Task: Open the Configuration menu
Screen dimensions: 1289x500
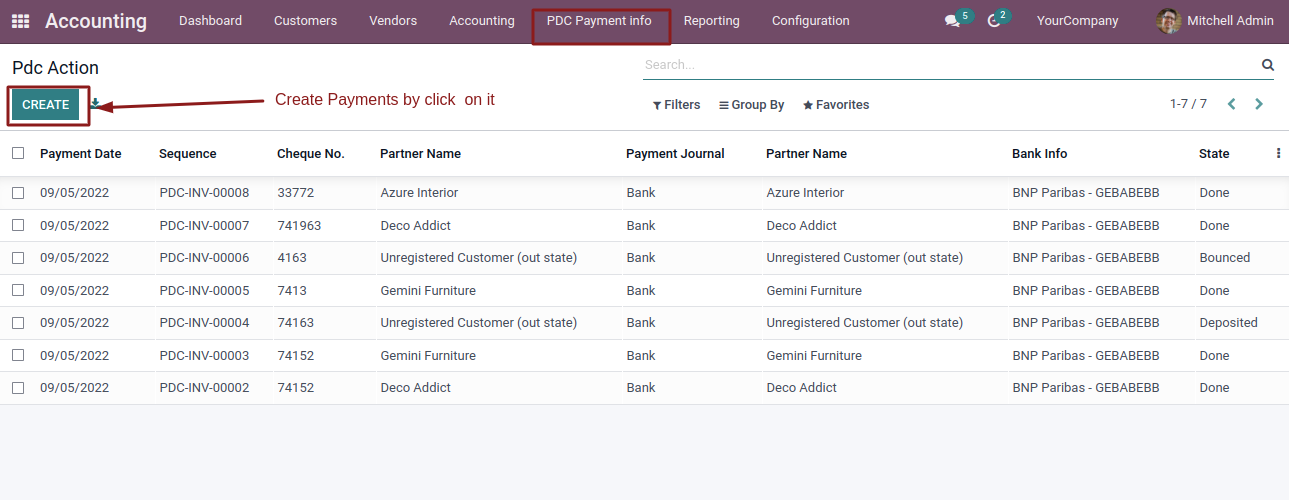Action: (811, 21)
